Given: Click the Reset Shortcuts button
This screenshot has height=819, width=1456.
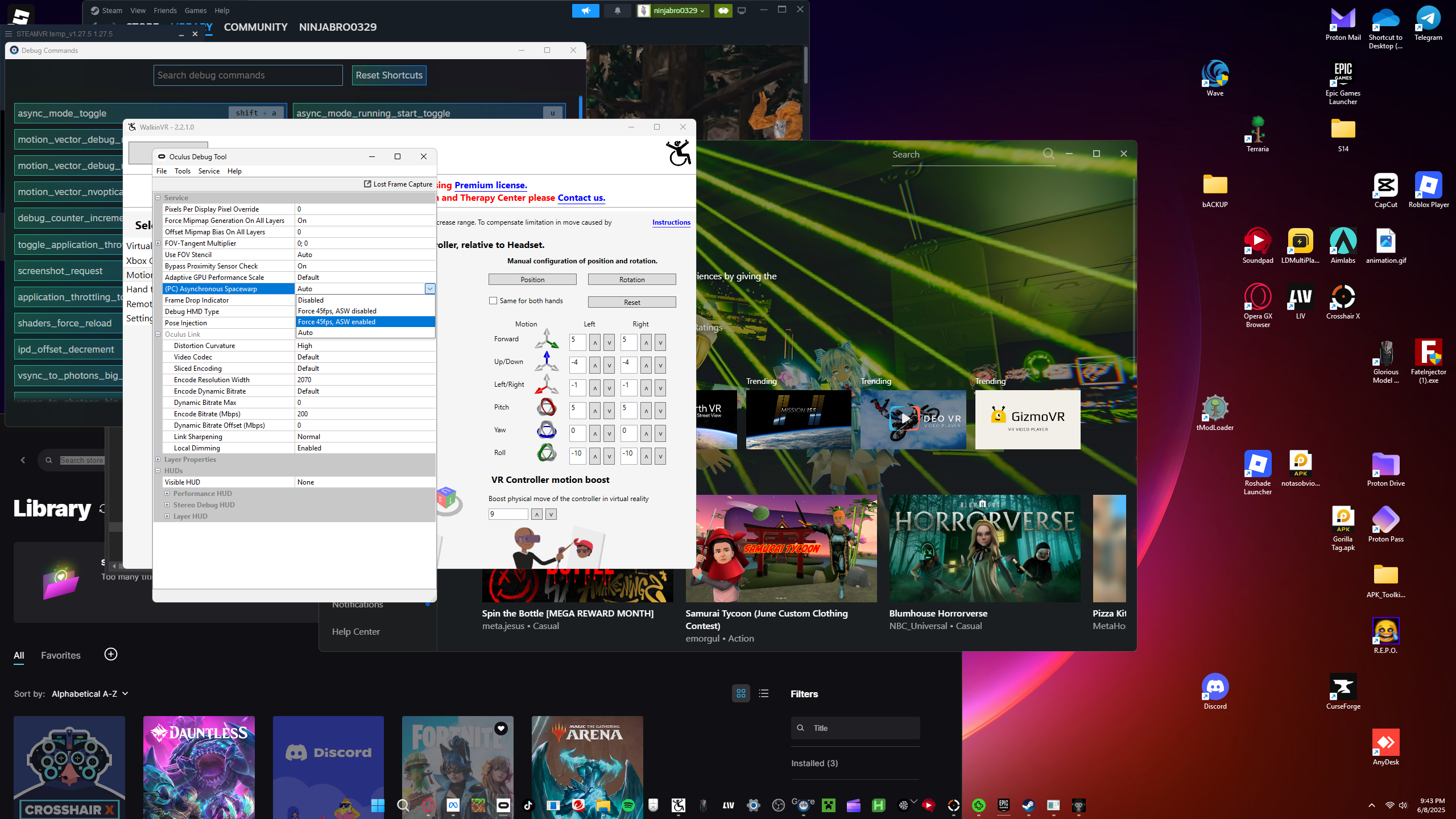Looking at the screenshot, I should 389,75.
